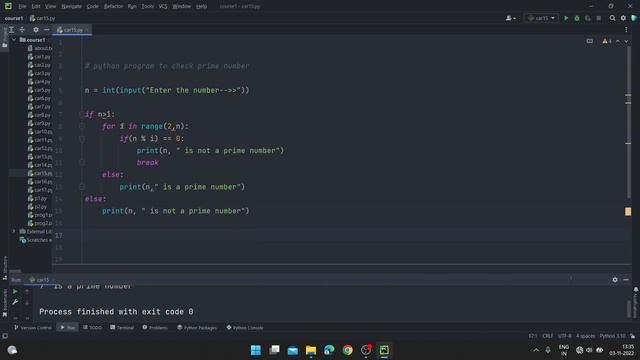Start debugging with the bug icon
Screen dimensions: 640x360
(x=577, y=18)
